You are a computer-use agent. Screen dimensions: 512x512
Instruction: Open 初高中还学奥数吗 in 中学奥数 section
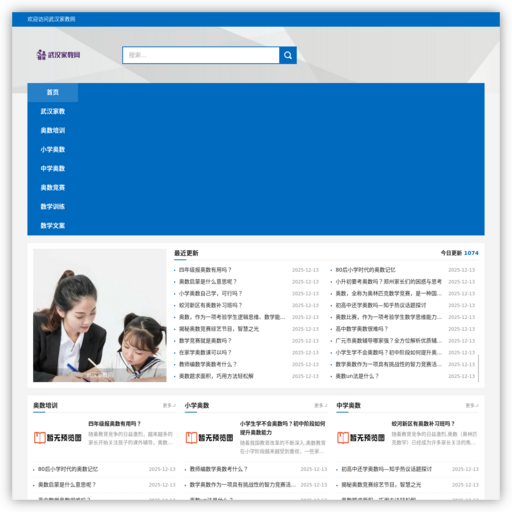(386, 469)
